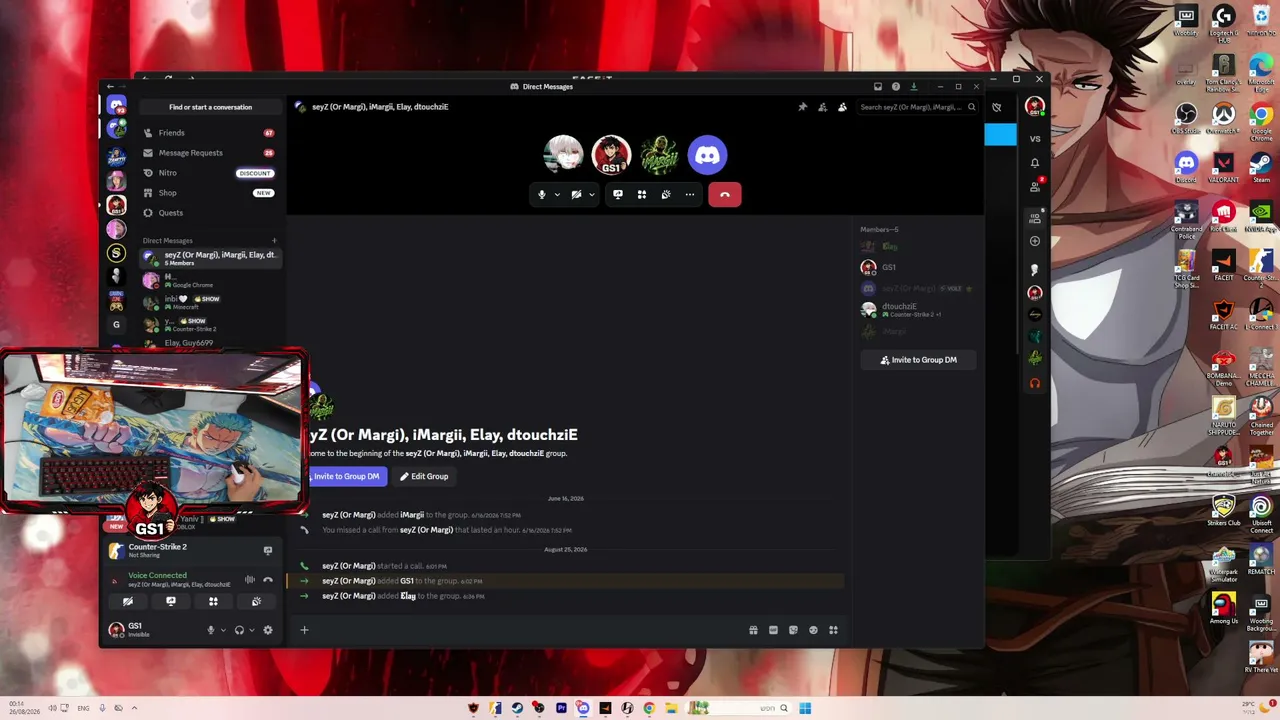Open pinned messages
The image size is (1280, 720).
coord(802,107)
